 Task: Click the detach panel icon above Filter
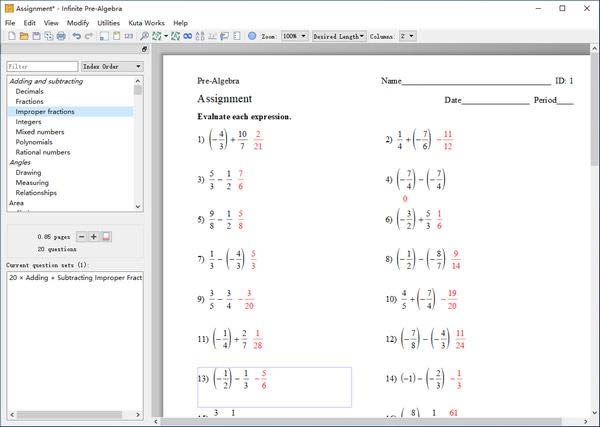[x=144, y=49]
